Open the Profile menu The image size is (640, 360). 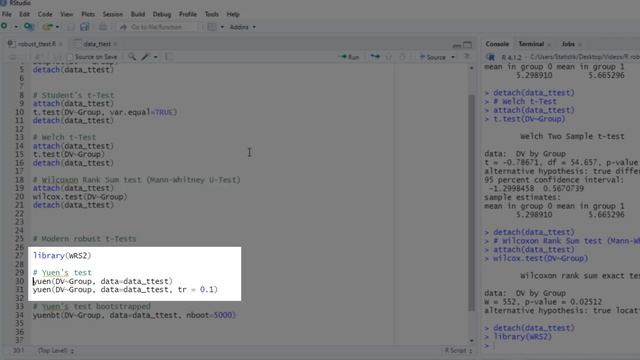coord(188,14)
